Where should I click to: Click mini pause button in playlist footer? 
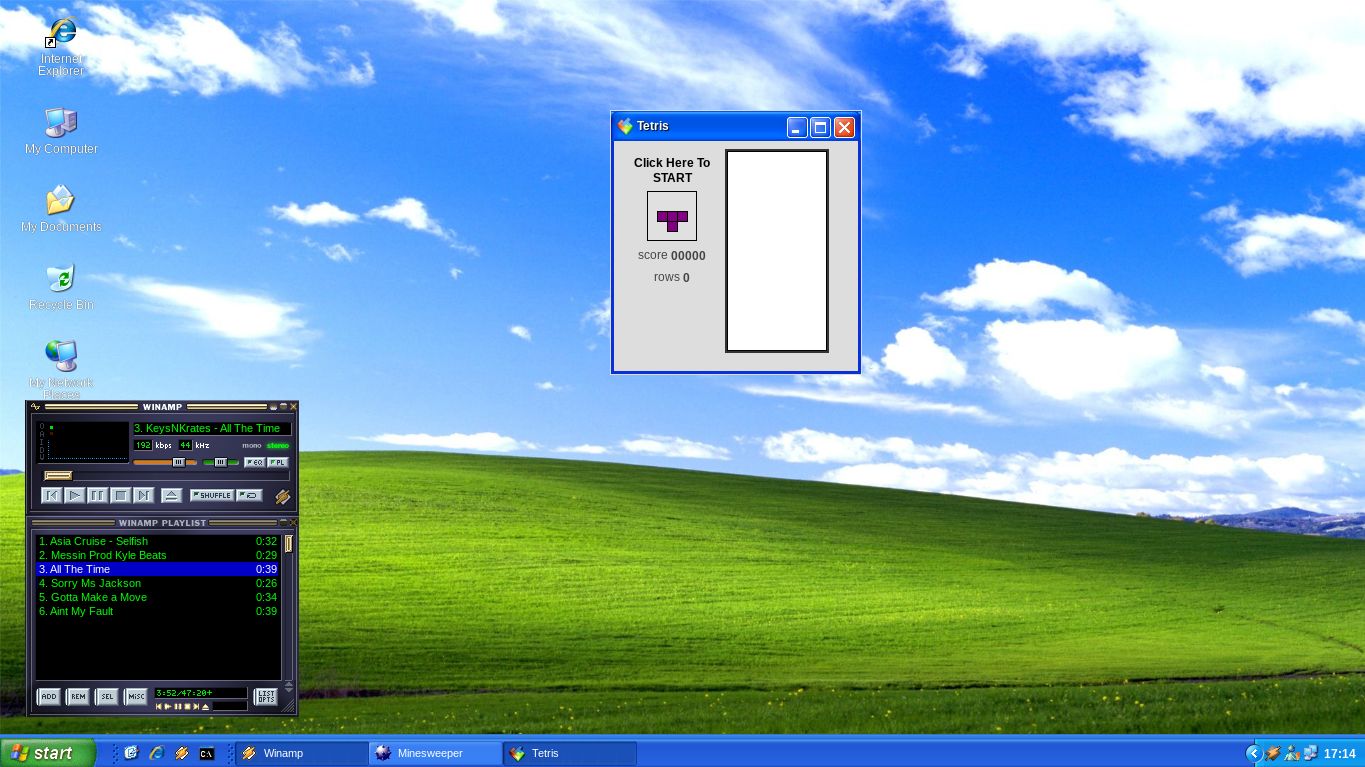[x=178, y=707]
